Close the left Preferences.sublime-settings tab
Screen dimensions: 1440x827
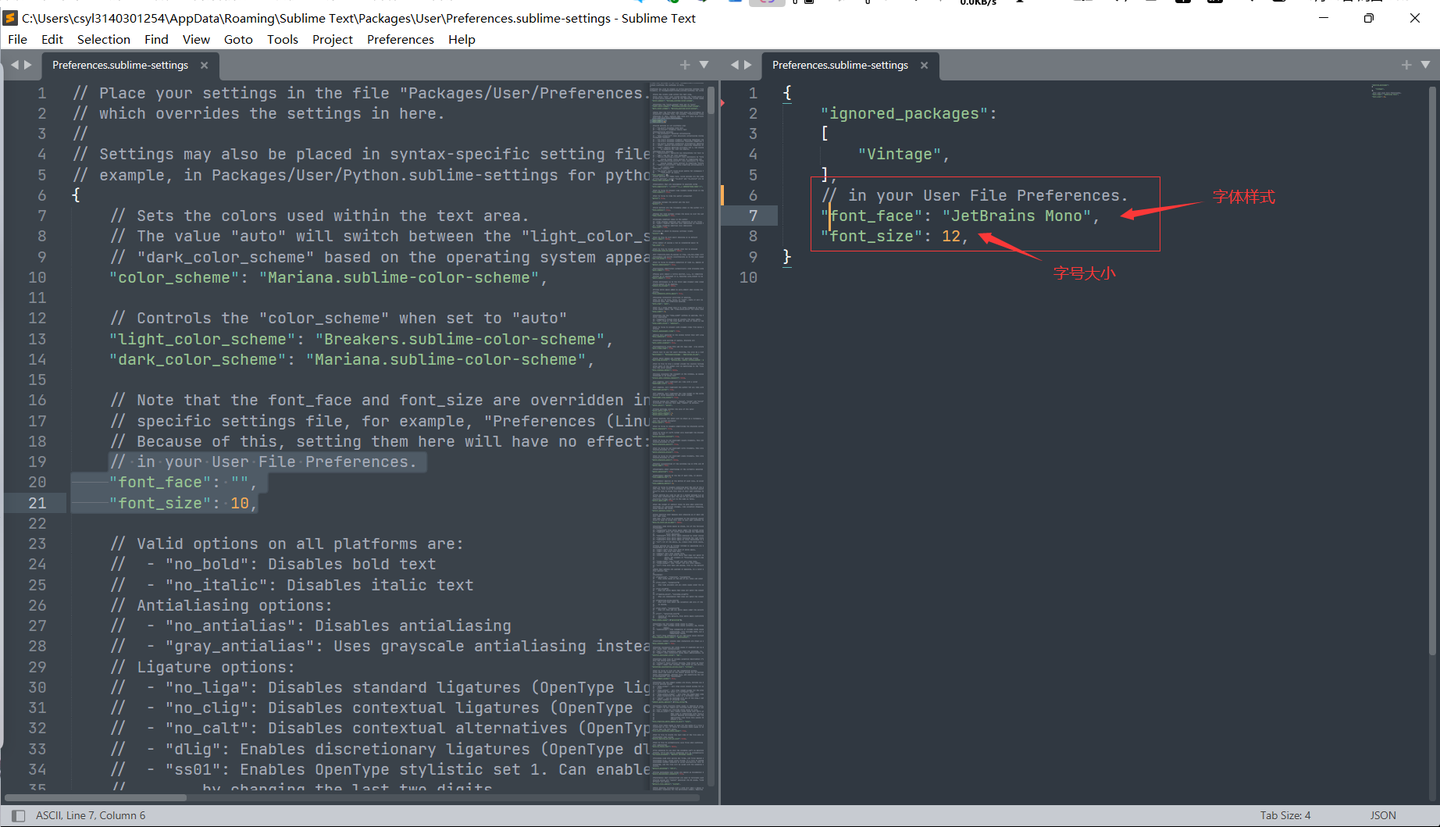(x=203, y=64)
